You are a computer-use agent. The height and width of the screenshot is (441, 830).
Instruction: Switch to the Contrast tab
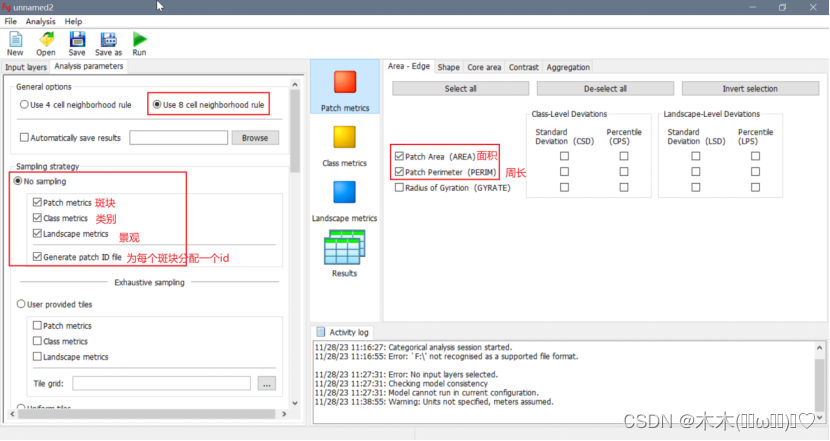point(524,67)
